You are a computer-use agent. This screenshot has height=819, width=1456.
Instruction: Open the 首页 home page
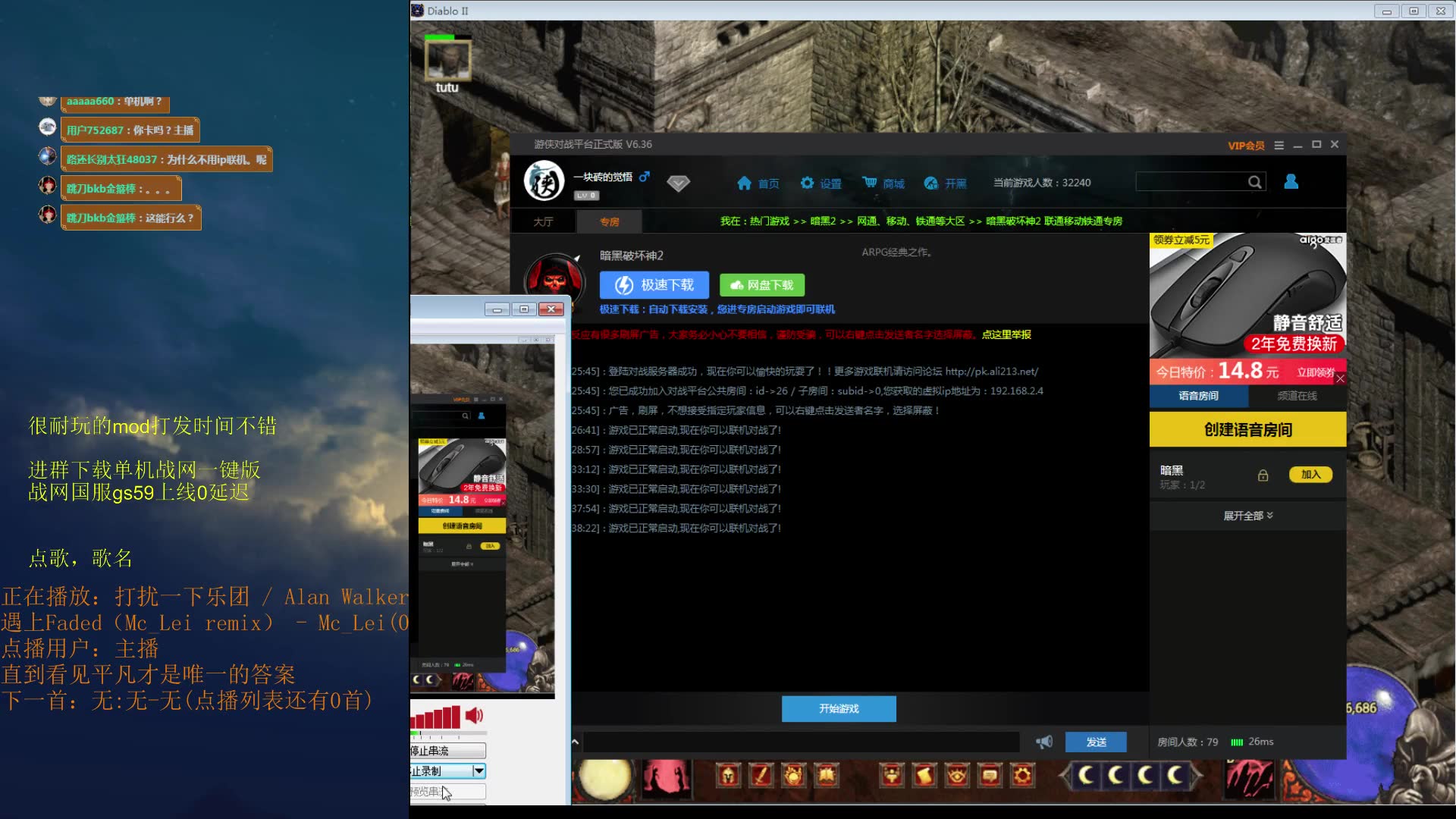[758, 183]
